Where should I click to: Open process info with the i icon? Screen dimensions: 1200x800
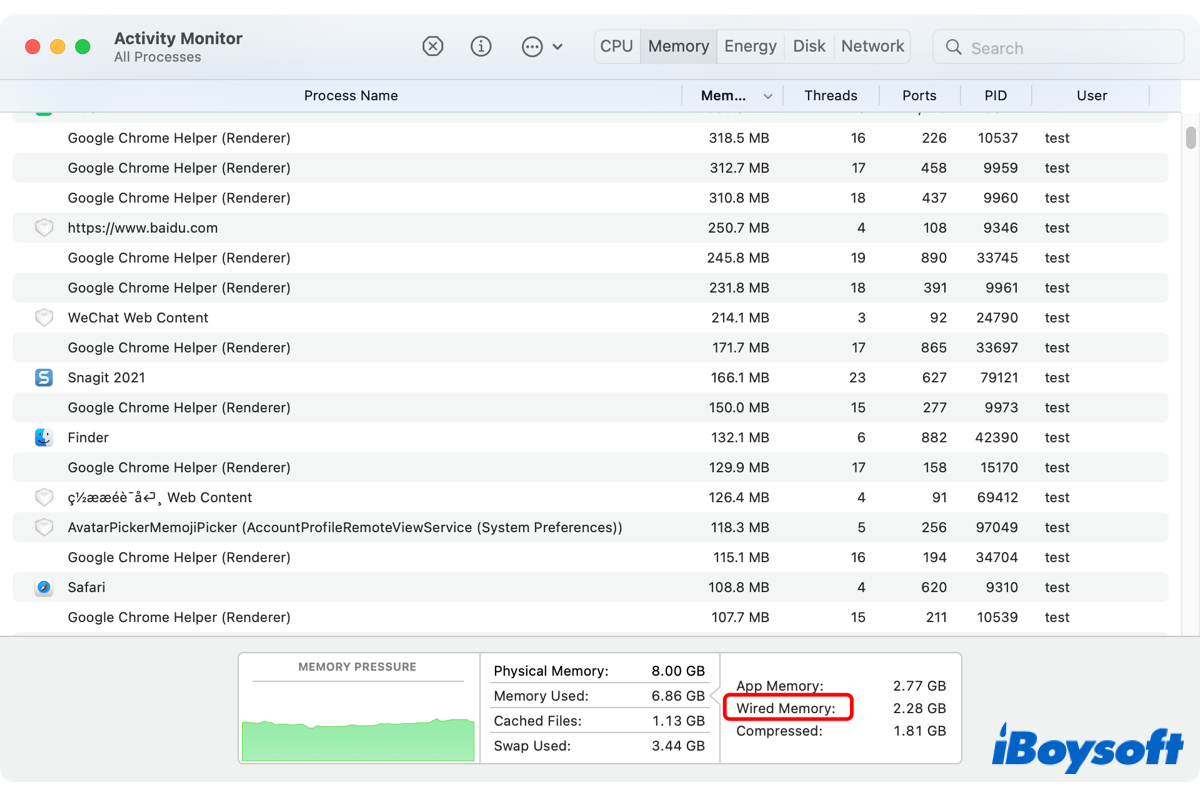pos(481,47)
